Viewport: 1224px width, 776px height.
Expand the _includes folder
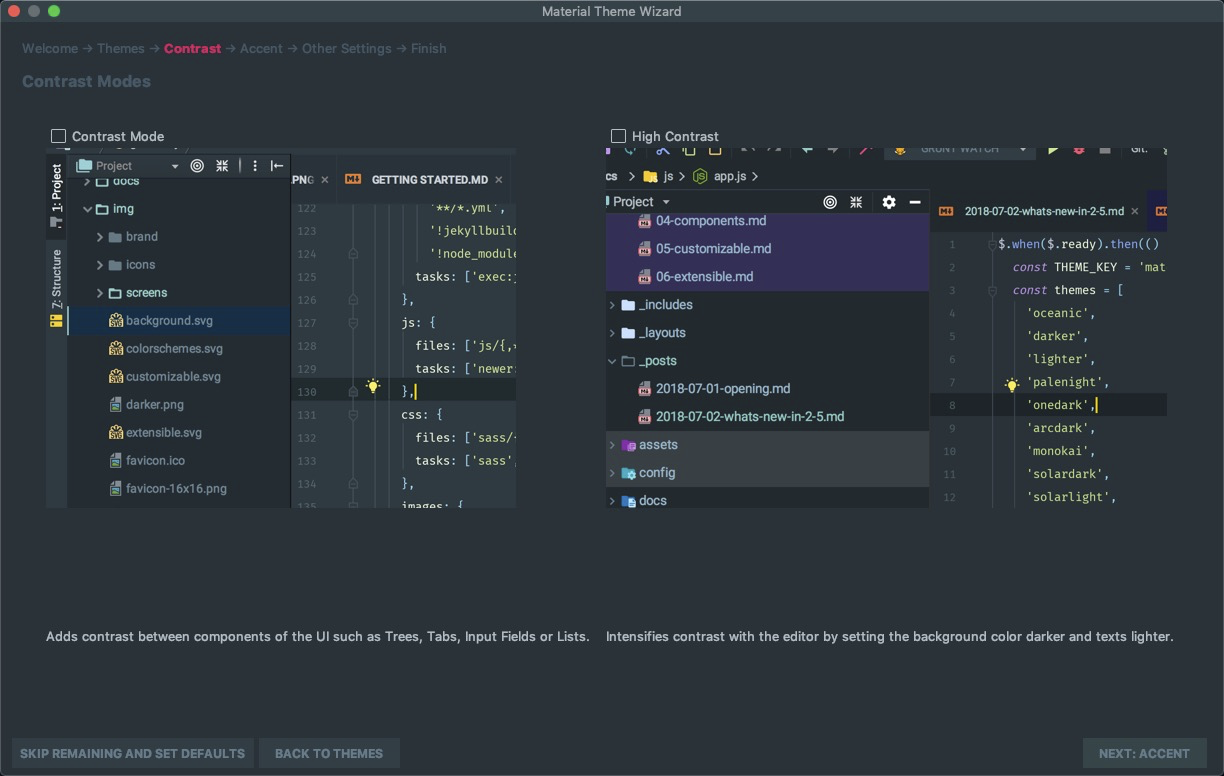click(612, 305)
